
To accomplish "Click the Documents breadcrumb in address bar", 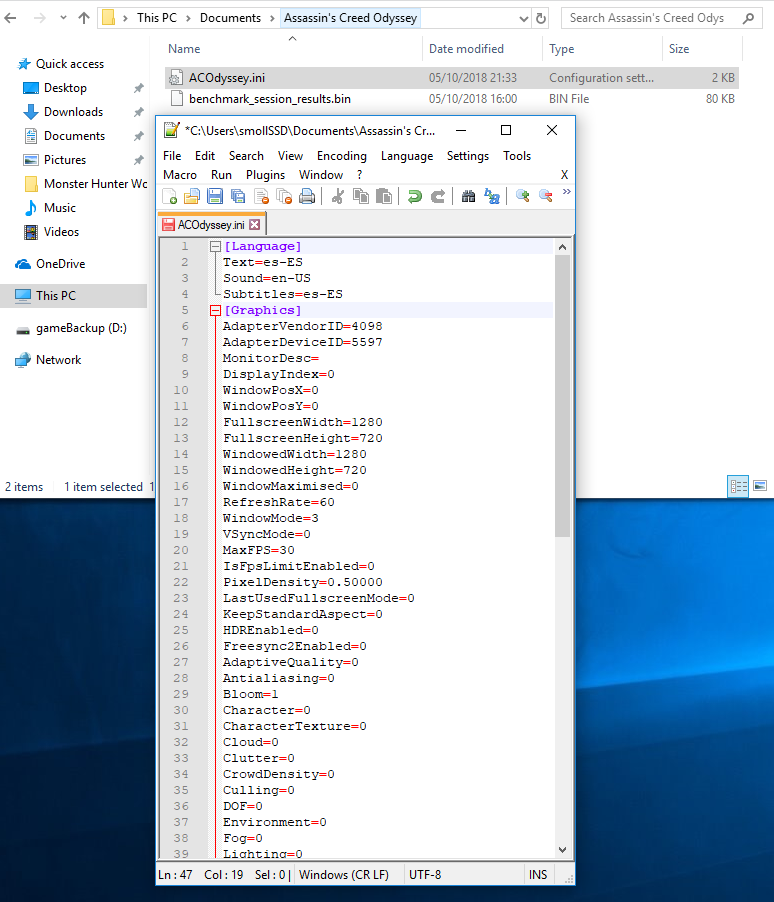I will (x=230, y=18).
